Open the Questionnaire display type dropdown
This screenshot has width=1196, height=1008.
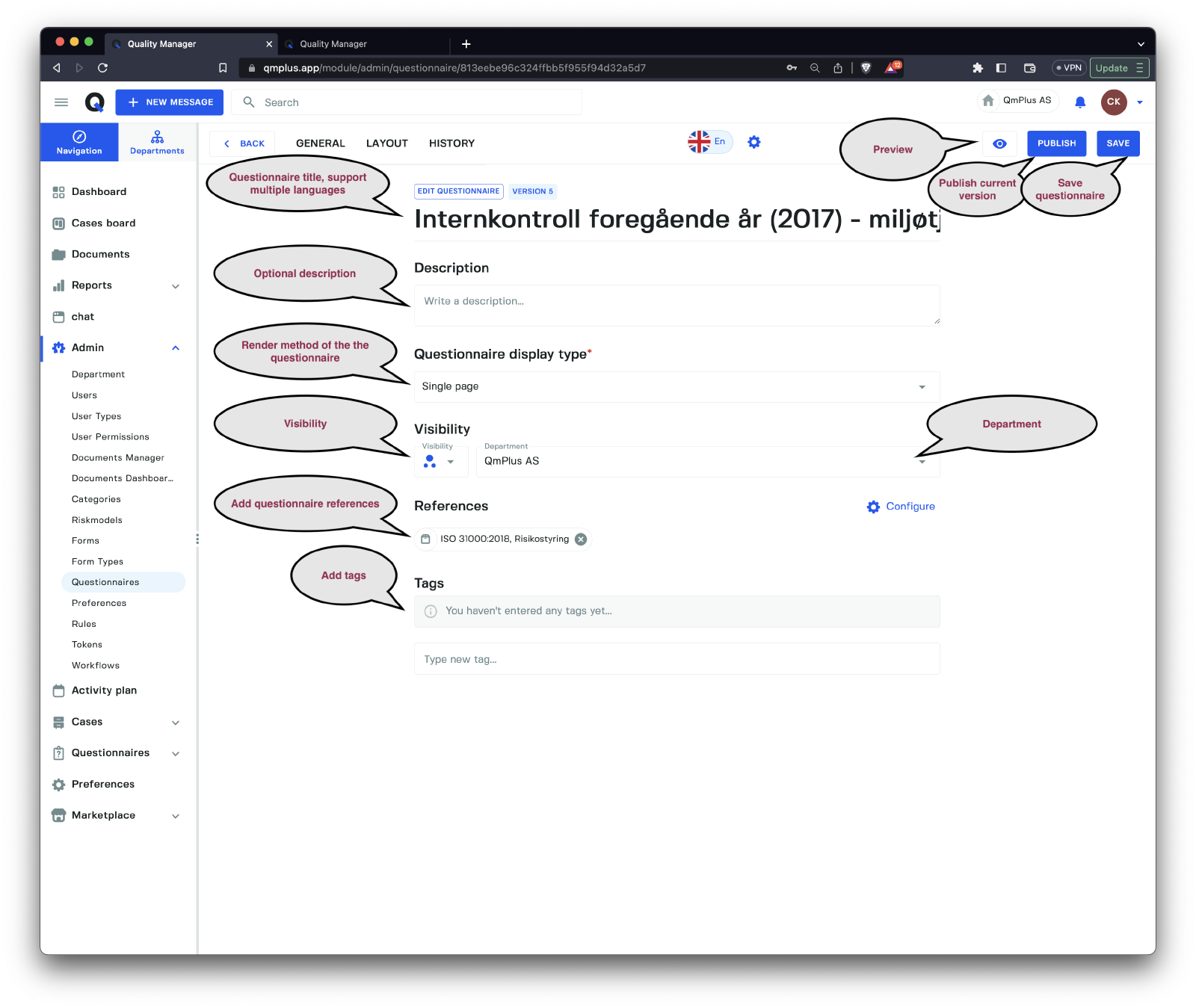676,387
